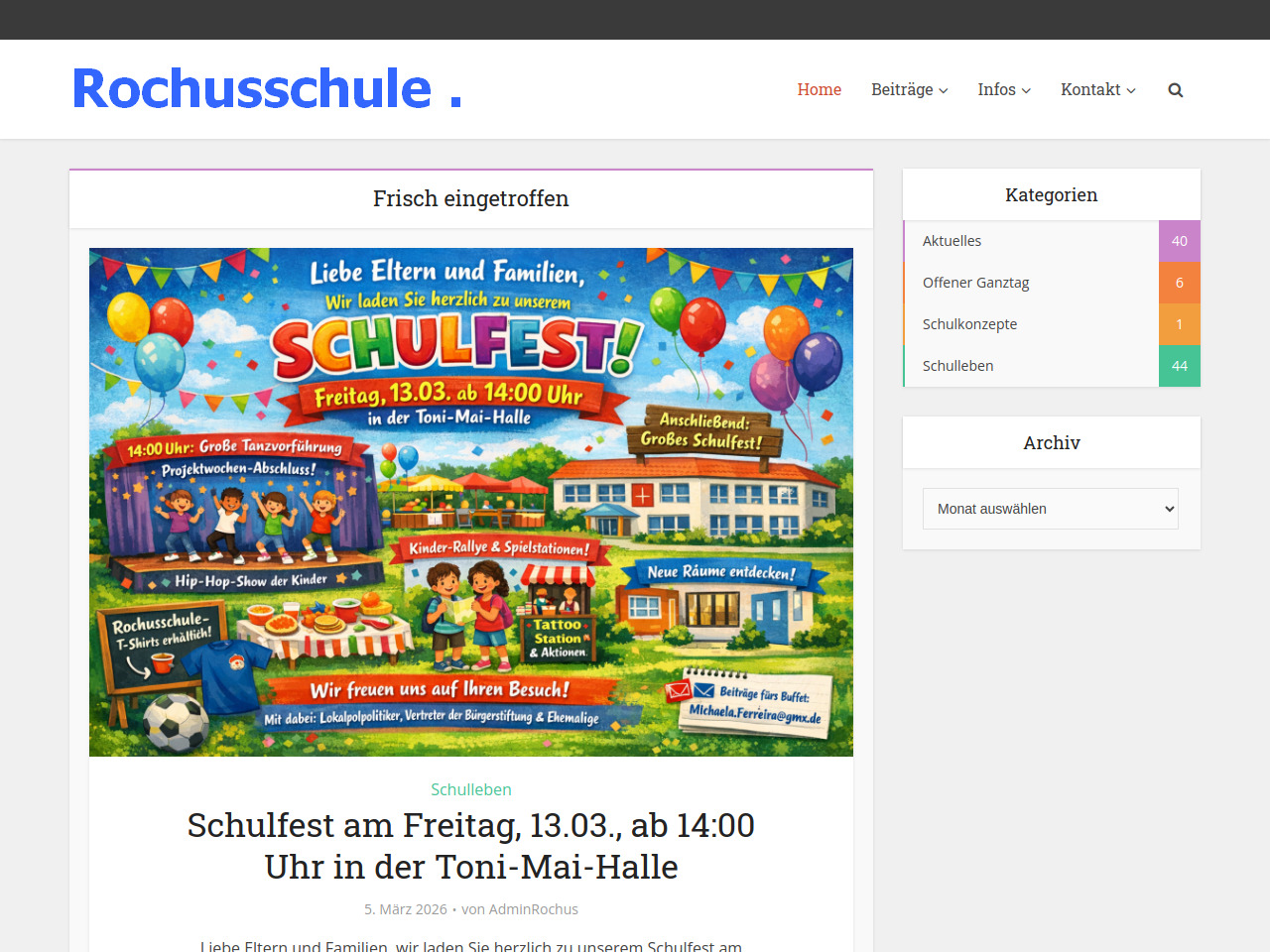This screenshot has width=1270, height=952.
Task: Open the Infos menu item
Action: tap(996, 89)
